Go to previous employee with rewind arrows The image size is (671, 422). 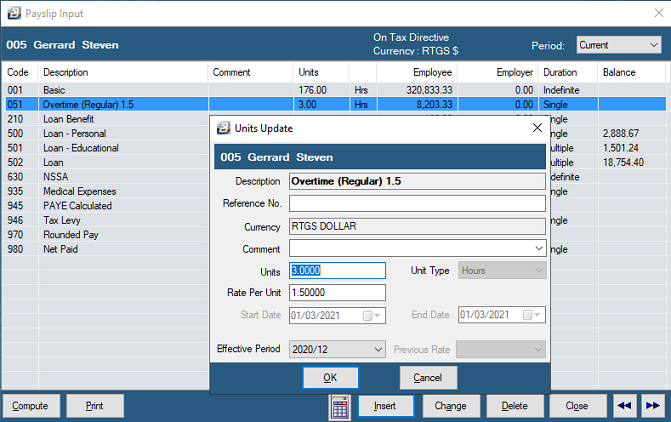[624, 406]
